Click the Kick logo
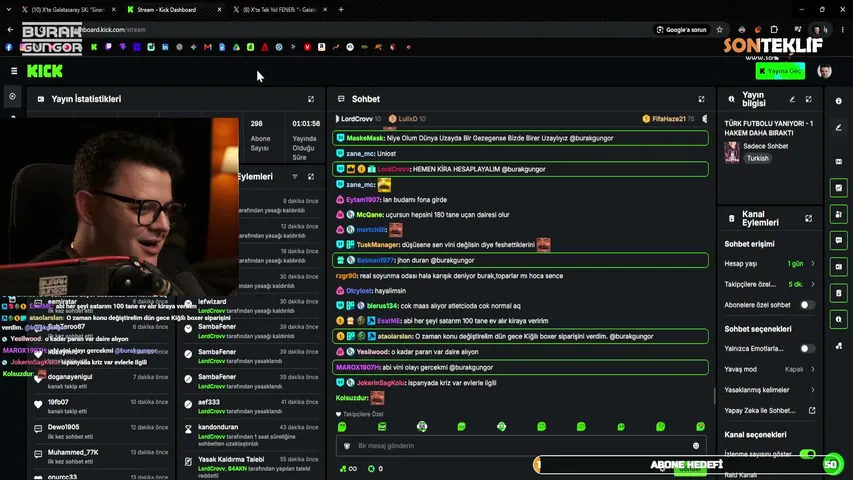 point(45,71)
